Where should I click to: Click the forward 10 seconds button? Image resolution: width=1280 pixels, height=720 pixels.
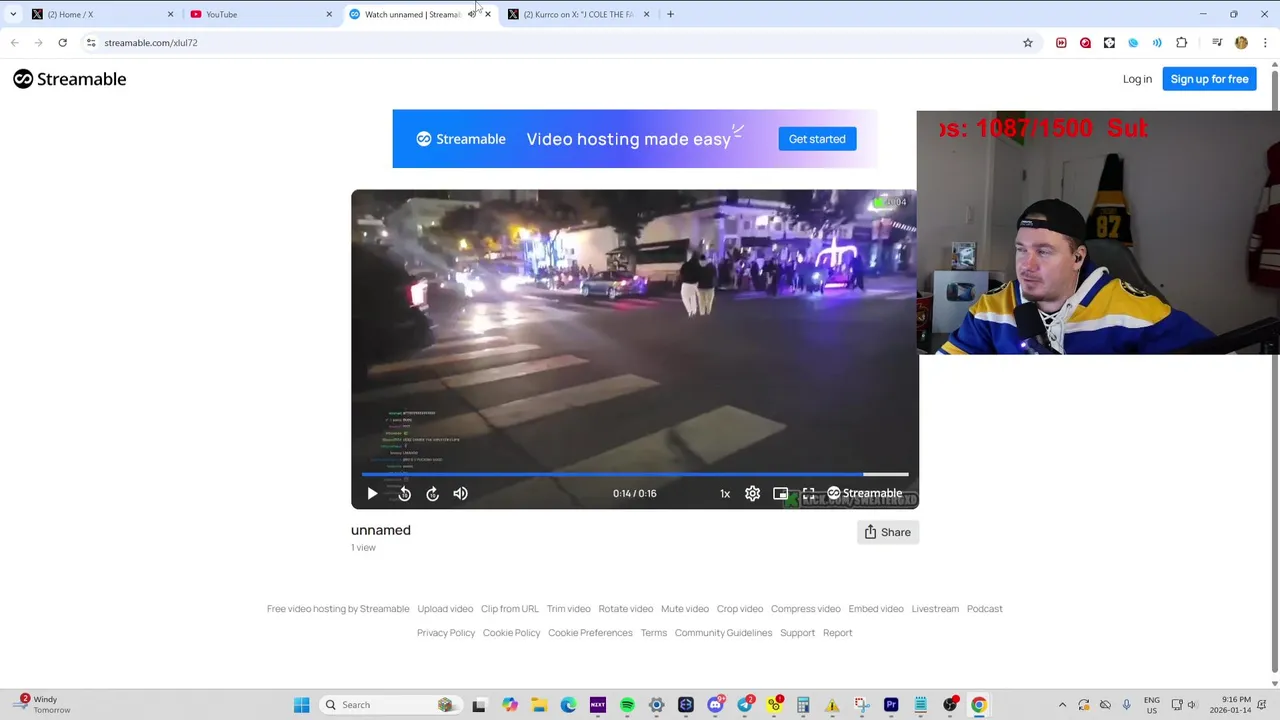432,493
